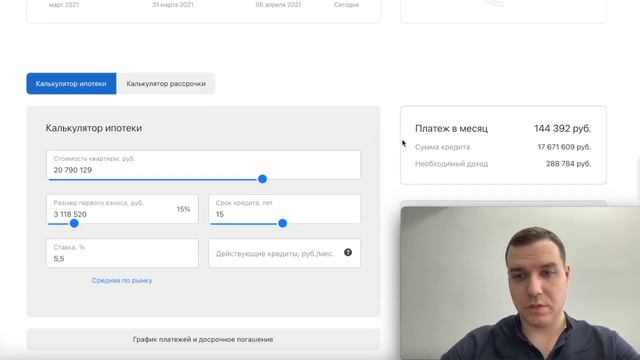640x360 pixels.
Task: Expand График платежей и досрочное погашение
Action: tap(203, 339)
